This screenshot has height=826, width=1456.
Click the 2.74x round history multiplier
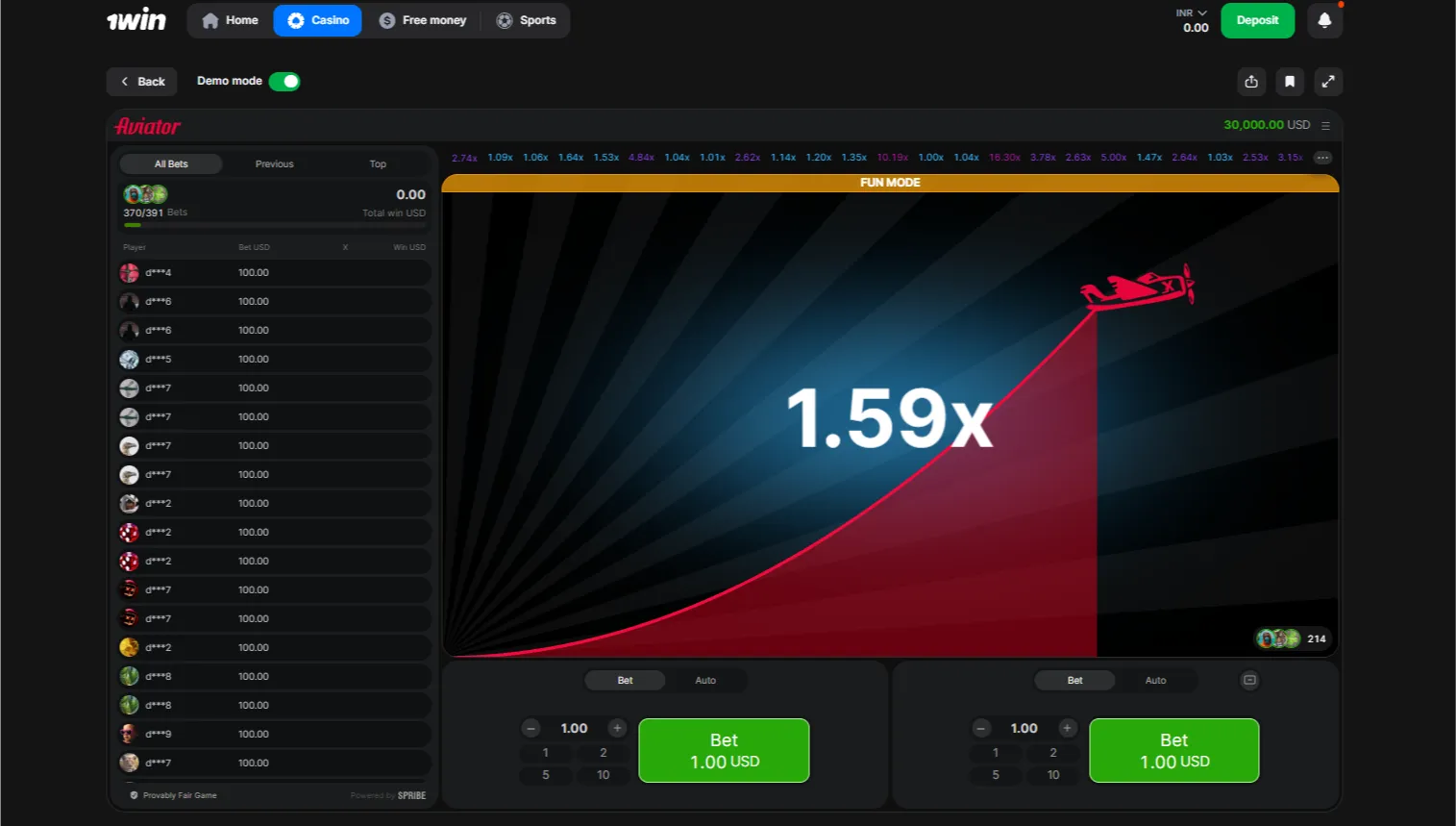(464, 158)
